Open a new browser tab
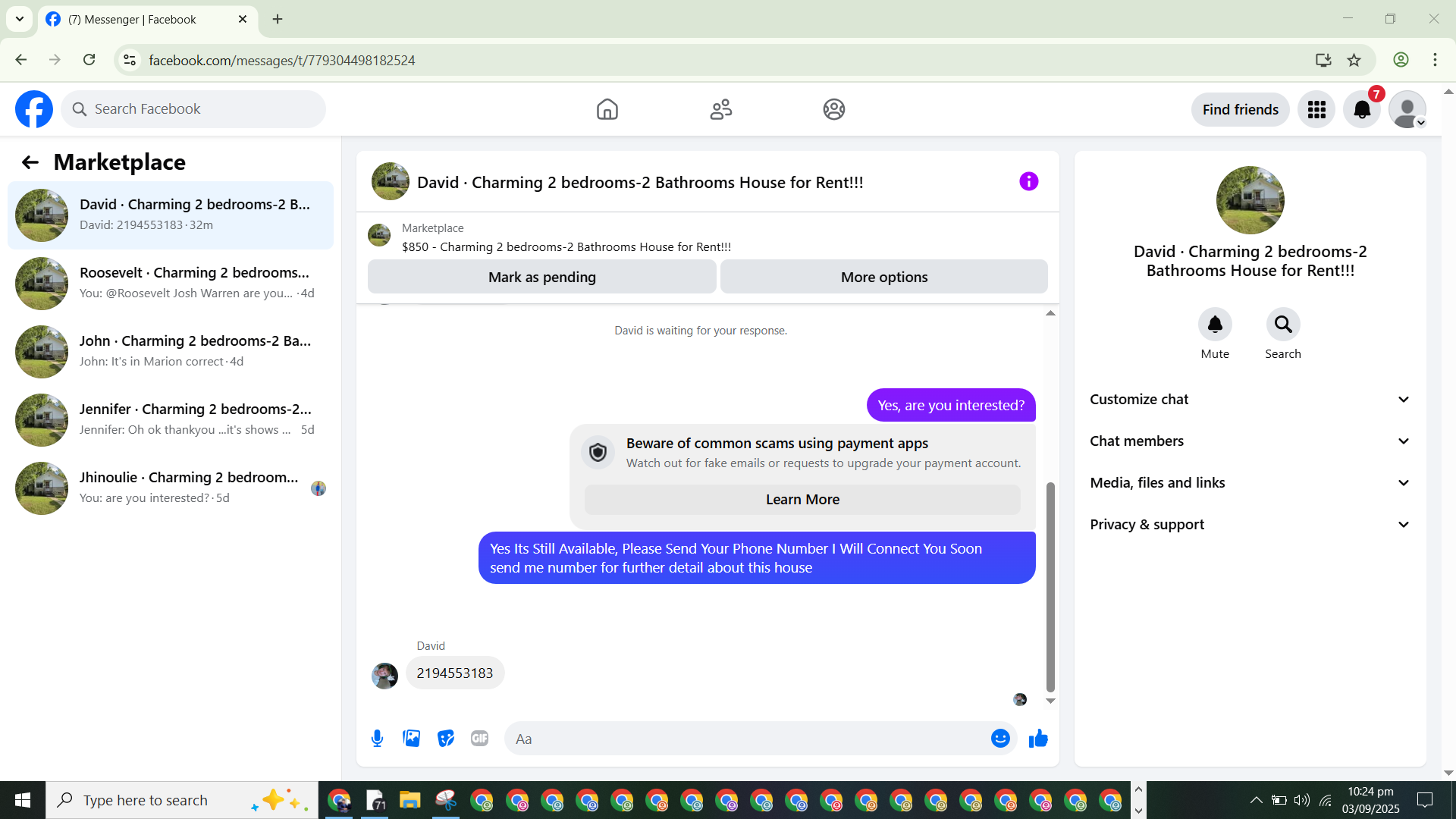This screenshot has height=819, width=1456. [278, 20]
